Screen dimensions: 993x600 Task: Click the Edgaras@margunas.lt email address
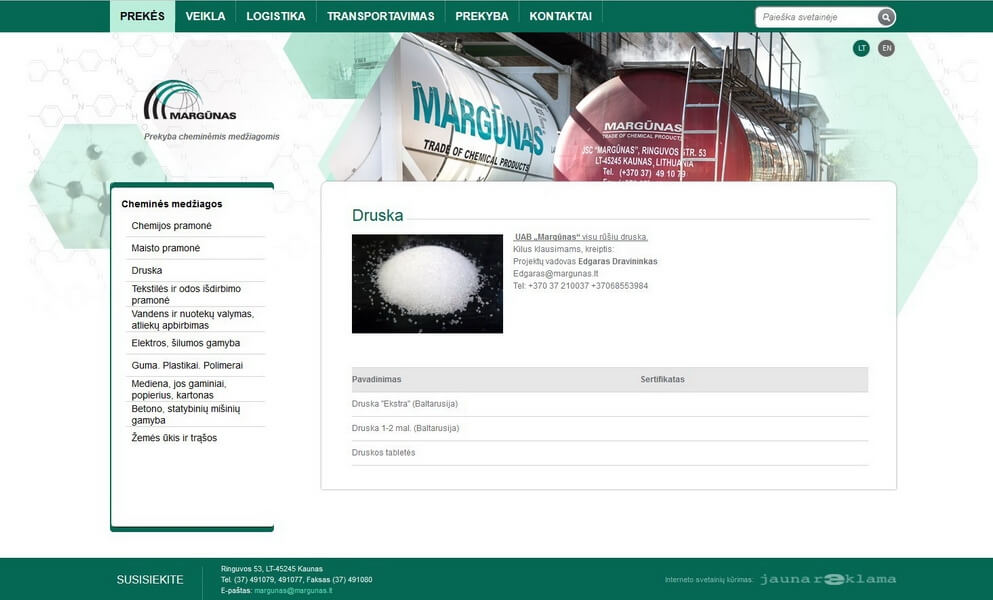tap(555, 274)
